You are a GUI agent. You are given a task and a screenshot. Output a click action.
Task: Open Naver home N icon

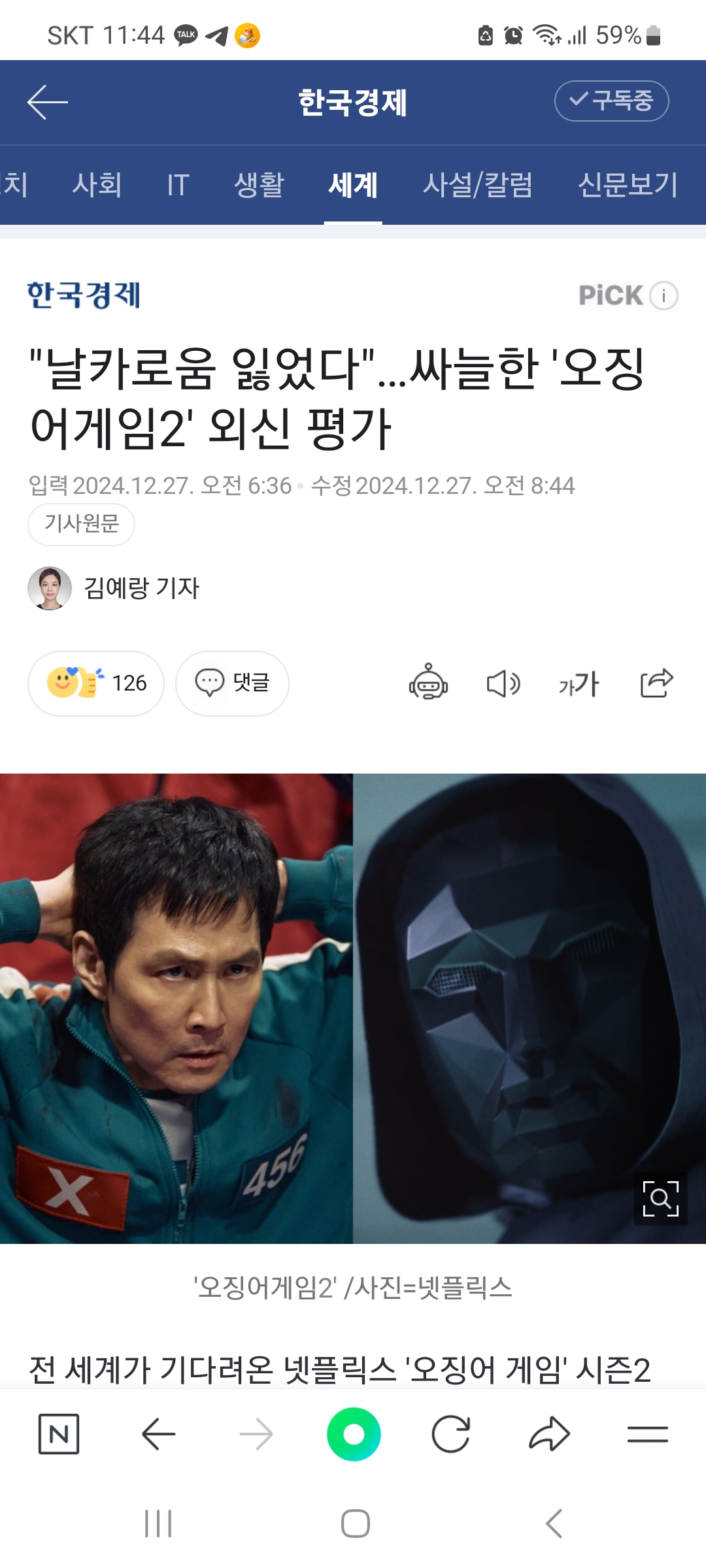point(59,1434)
